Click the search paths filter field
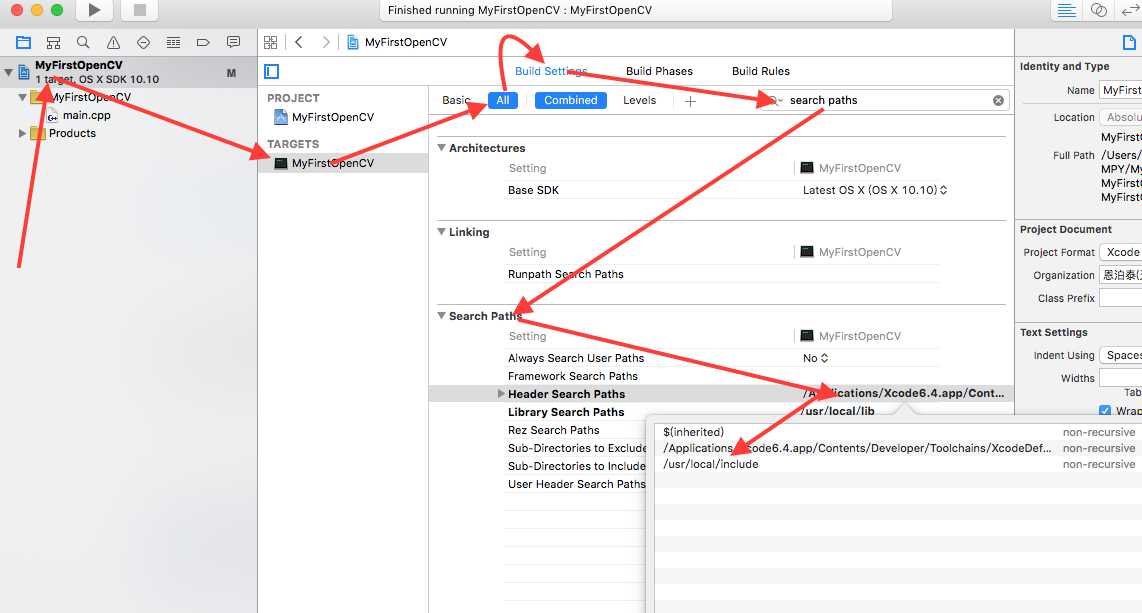1142x613 pixels. point(883,100)
